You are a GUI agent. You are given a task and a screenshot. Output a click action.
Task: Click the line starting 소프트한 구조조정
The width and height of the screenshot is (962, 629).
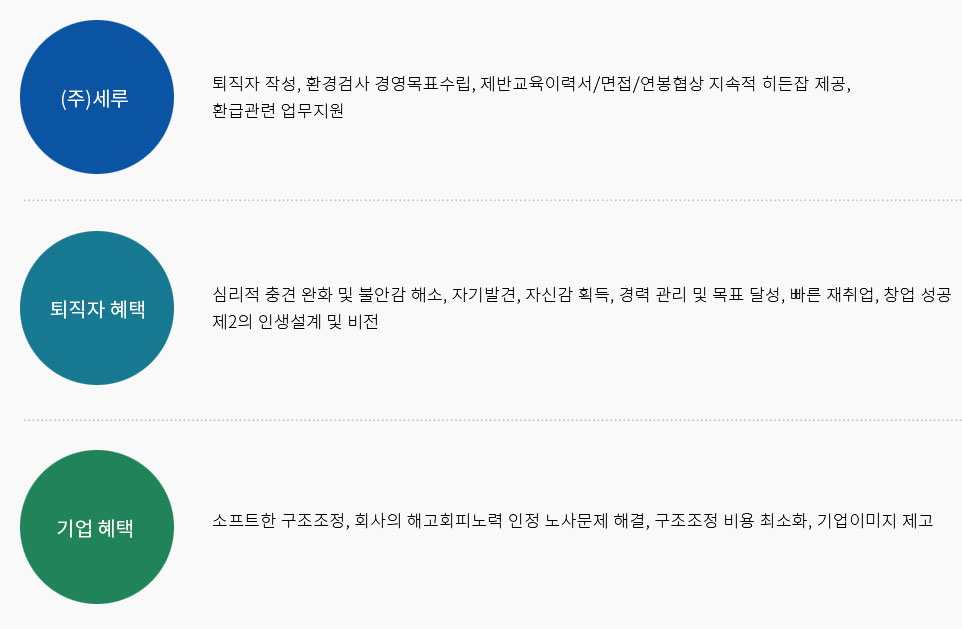tap(572, 521)
